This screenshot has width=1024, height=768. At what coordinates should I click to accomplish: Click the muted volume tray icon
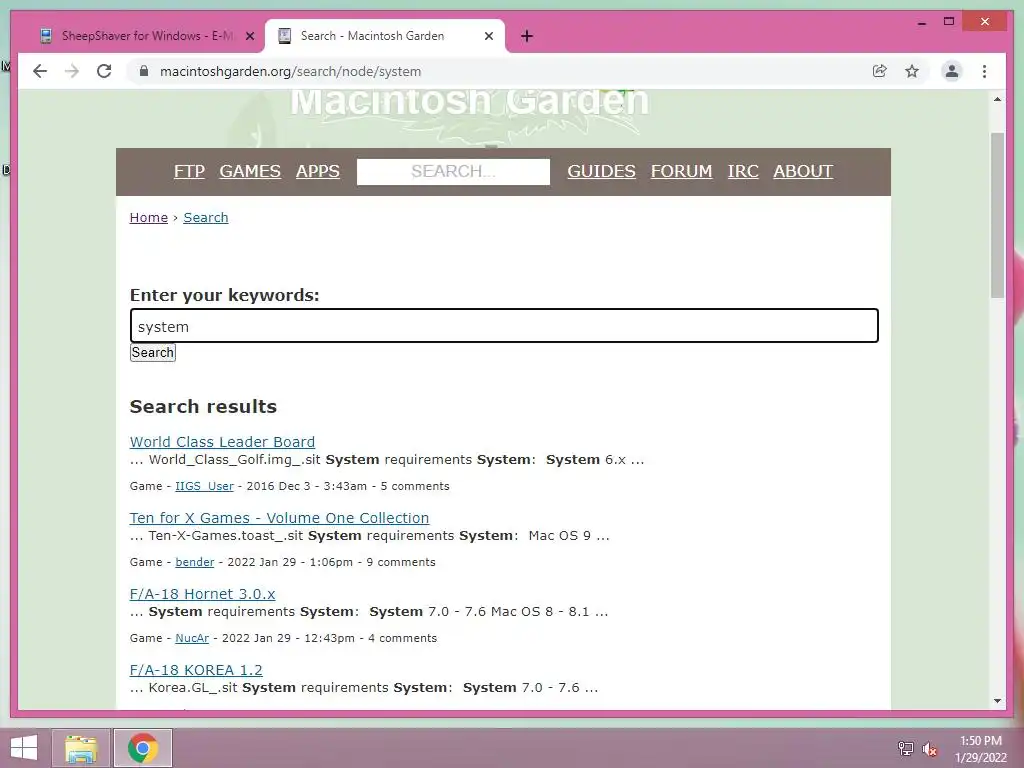click(x=929, y=749)
